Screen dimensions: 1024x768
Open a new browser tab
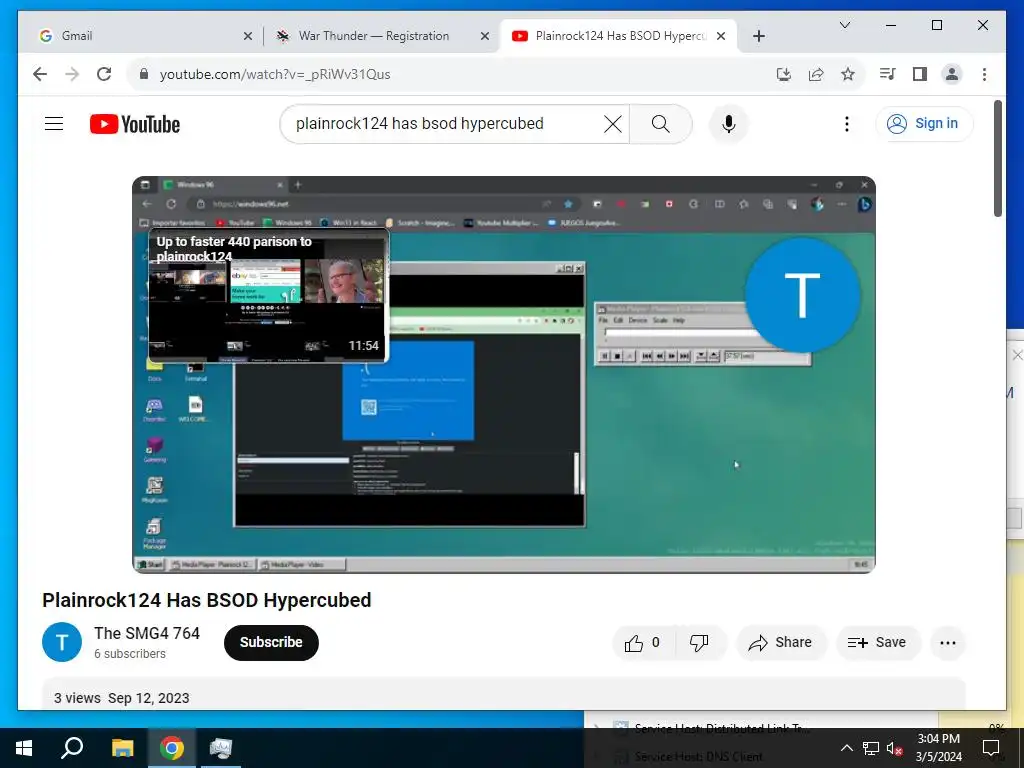(759, 37)
